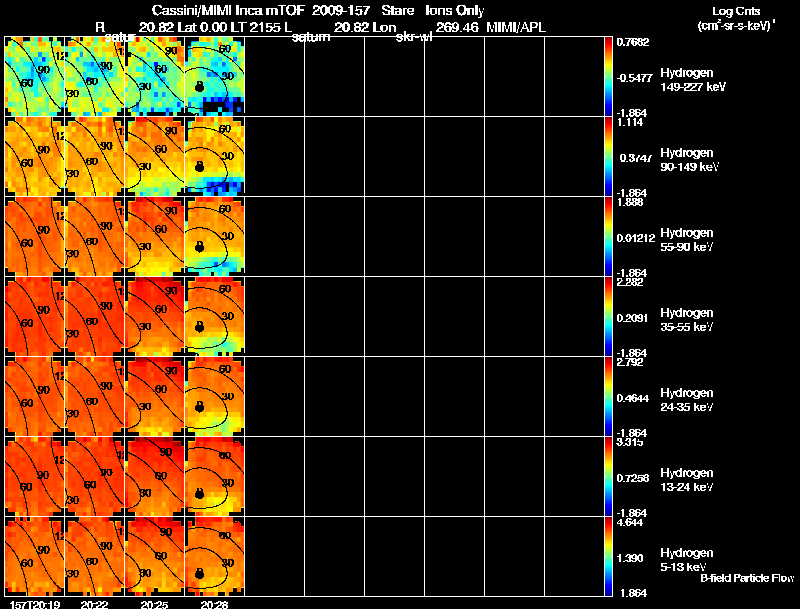800x609 pixels.
Task: Pick the 24-35 keV hydrogen panel at 20:25
Action: [155, 396]
